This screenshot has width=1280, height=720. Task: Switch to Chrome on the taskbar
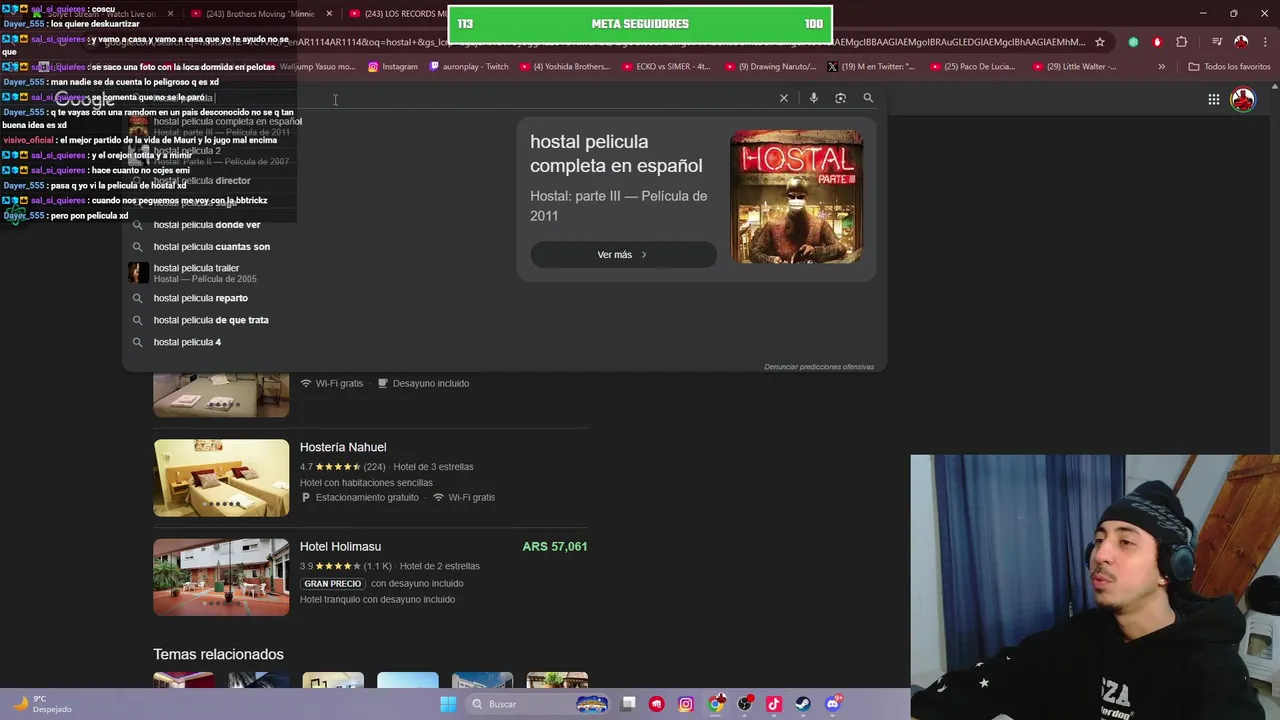point(716,704)
